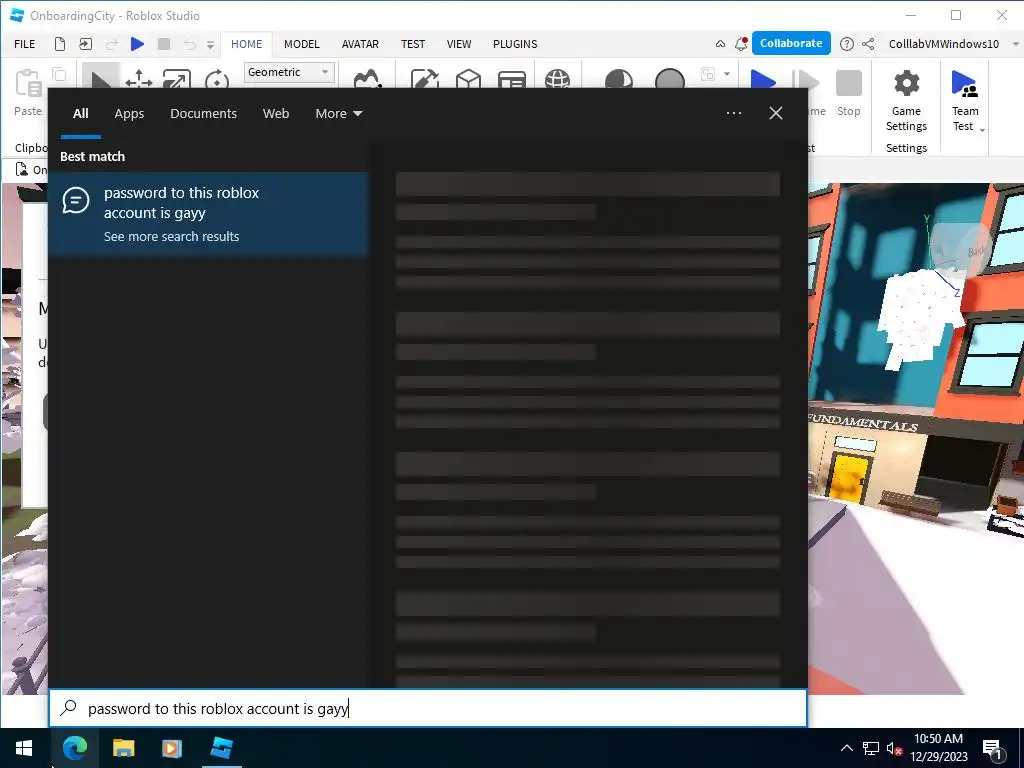This screenshot has width=1024, height=768.
Task: Click the quick-access Play button
Action: click(137, 44)
